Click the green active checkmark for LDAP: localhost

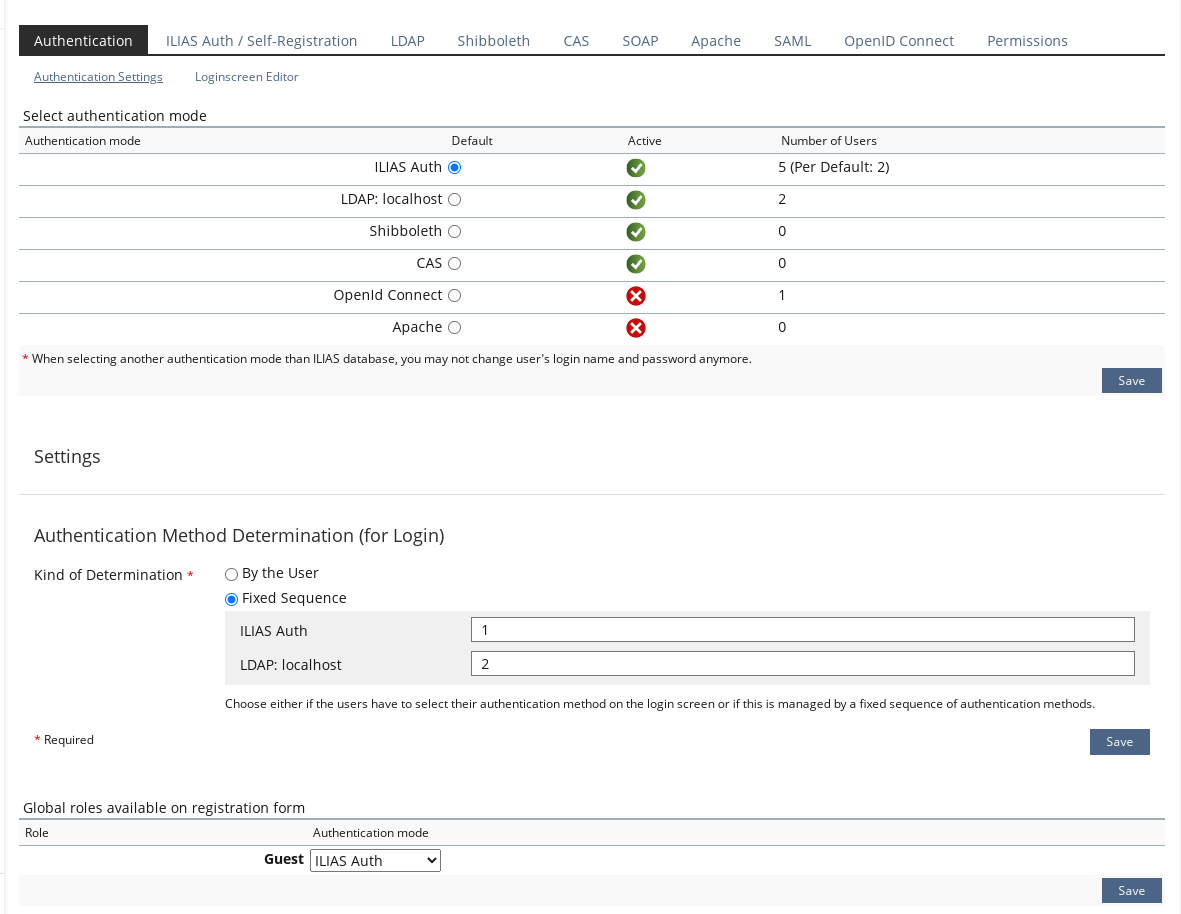coord(635,200)
